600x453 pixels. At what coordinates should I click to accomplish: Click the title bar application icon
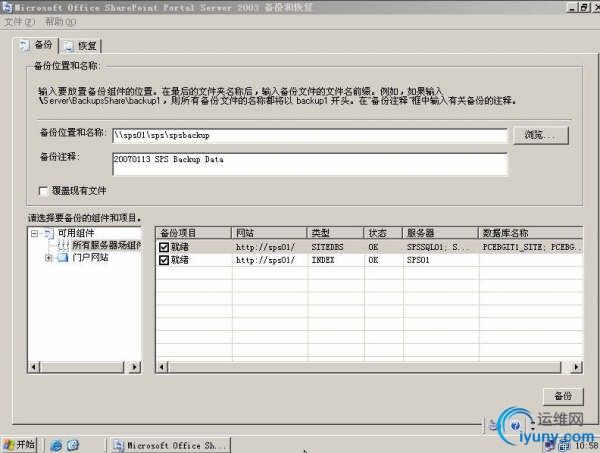pyautogui.click(x=7, y=7)
